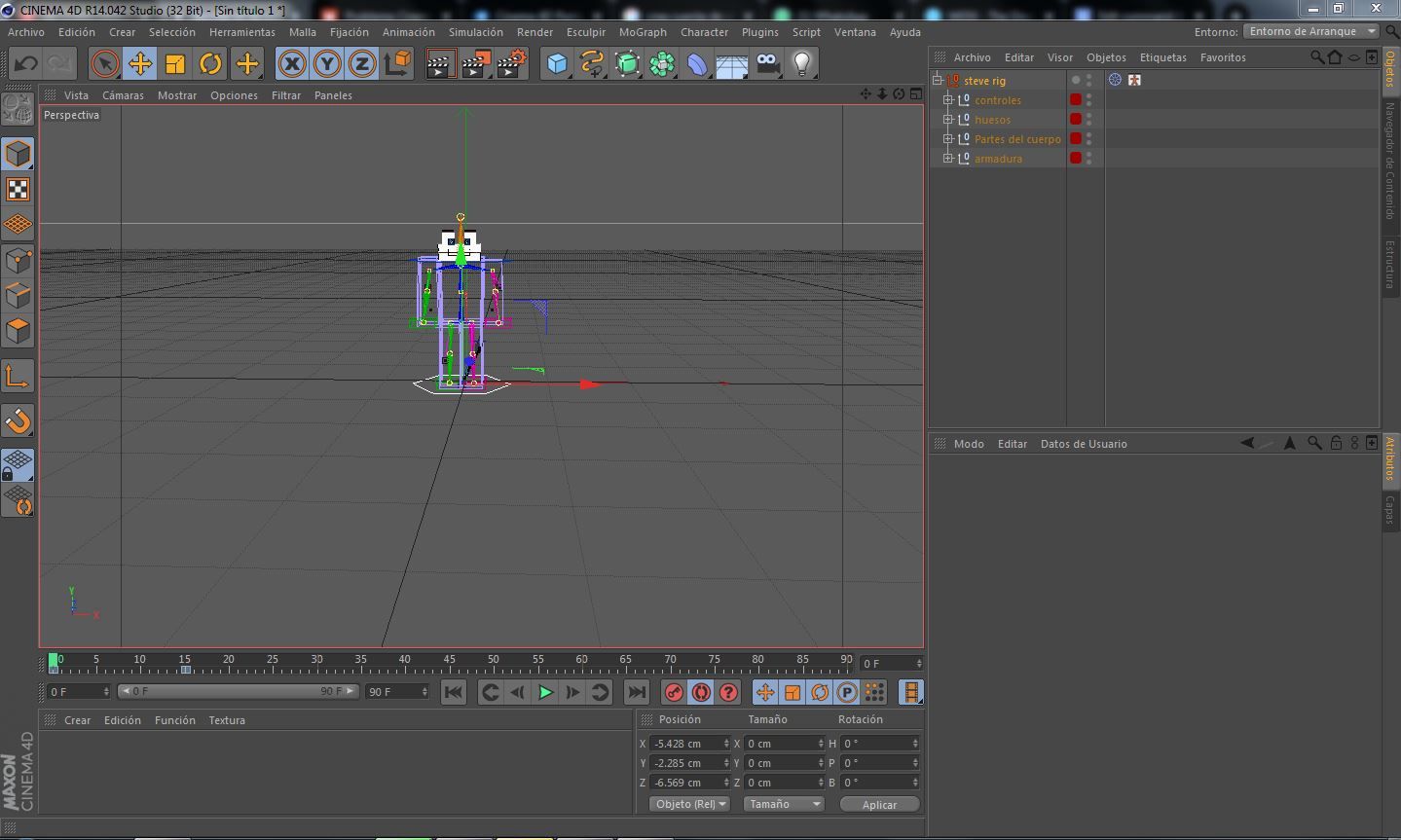Add a cube primitive object
The width and height of the screenshot is (1401, 840).
click(x=557, y=64)
